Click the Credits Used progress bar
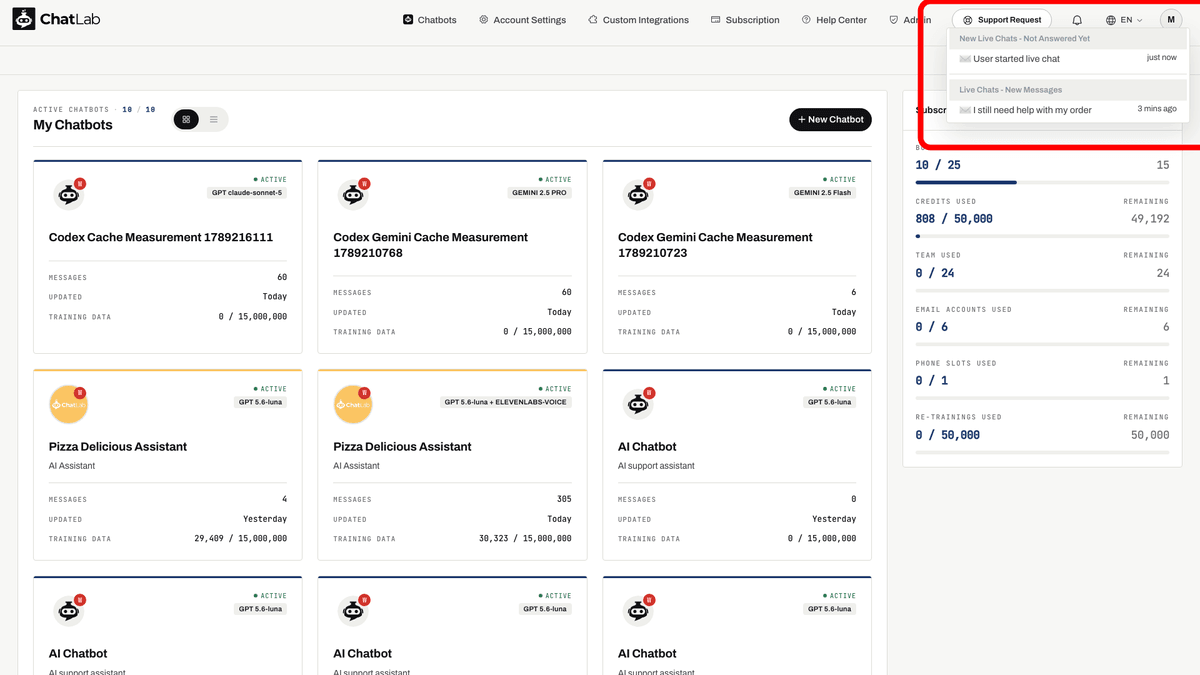This screenshot has height=675, width=1200. pos(1042,236)
